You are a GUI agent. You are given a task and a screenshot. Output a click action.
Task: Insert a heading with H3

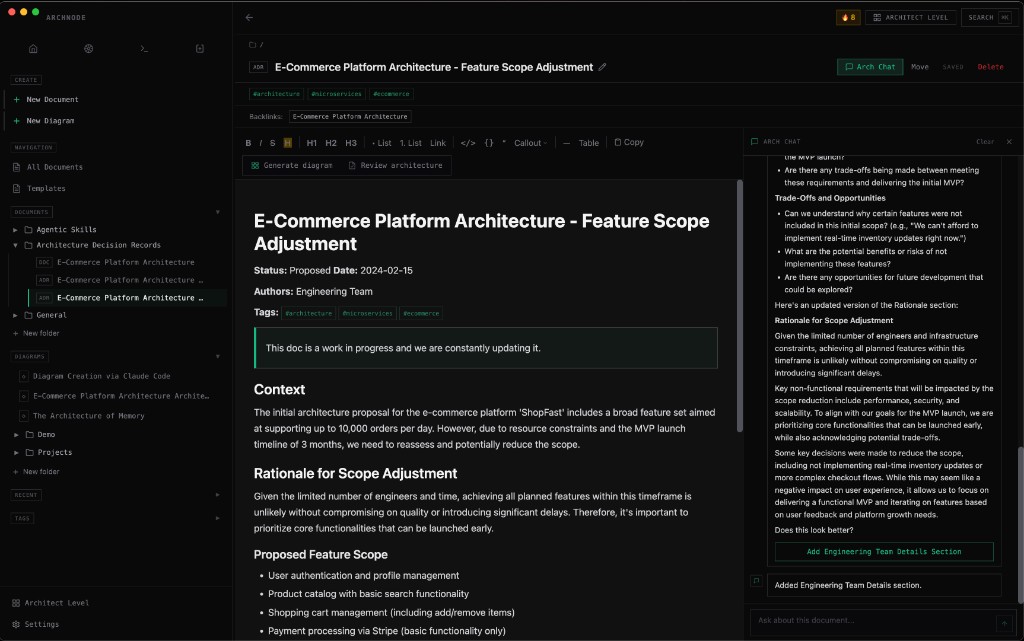(351, 142)
